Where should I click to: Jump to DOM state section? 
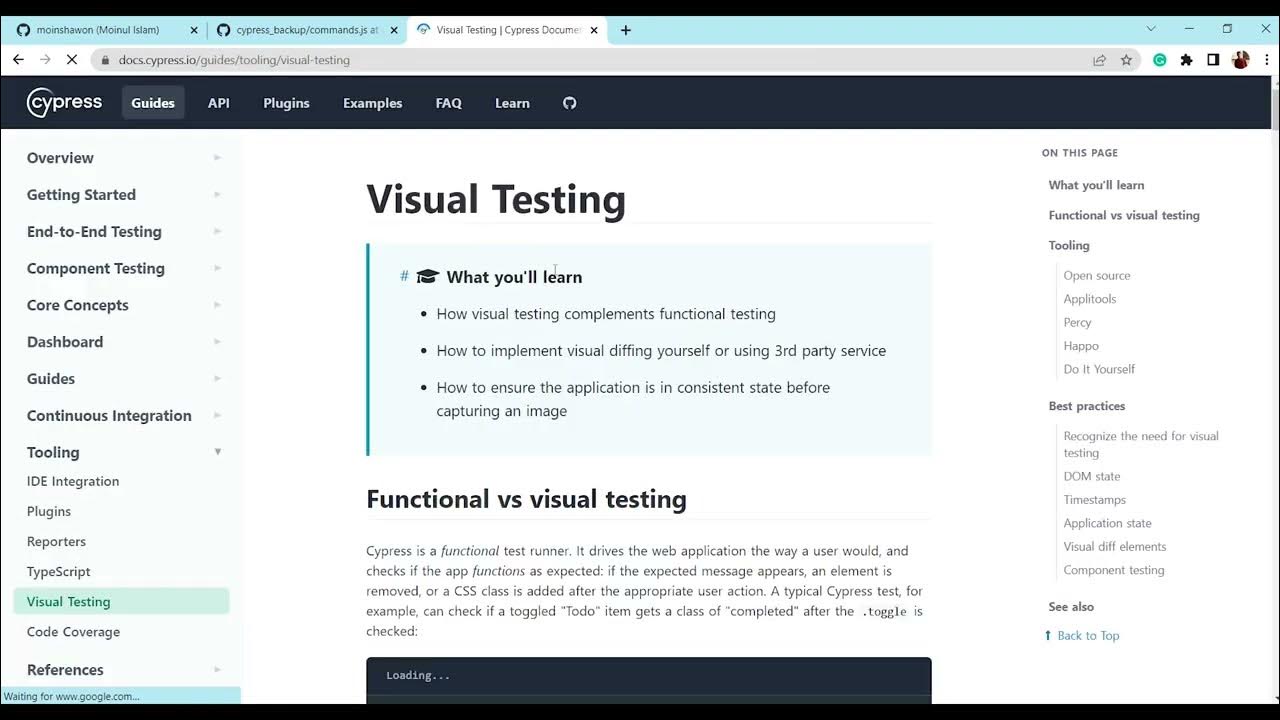pyautogui.click(x=1092, y=476)
